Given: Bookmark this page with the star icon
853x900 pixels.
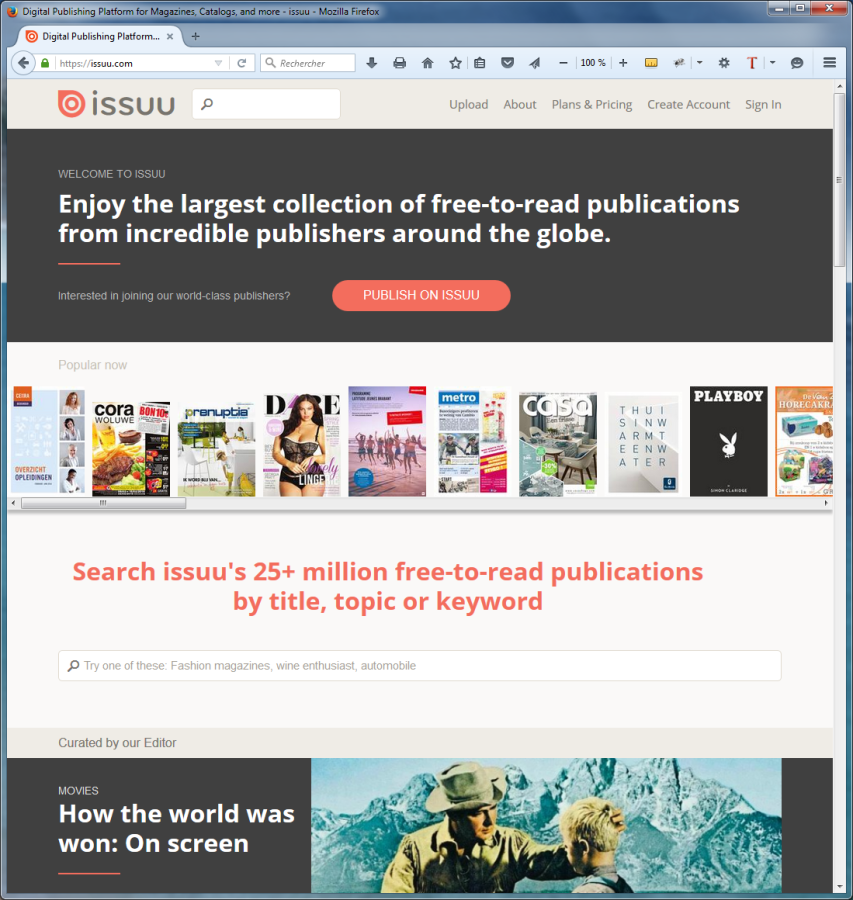Looking at the screenshot, I should 455,63.
